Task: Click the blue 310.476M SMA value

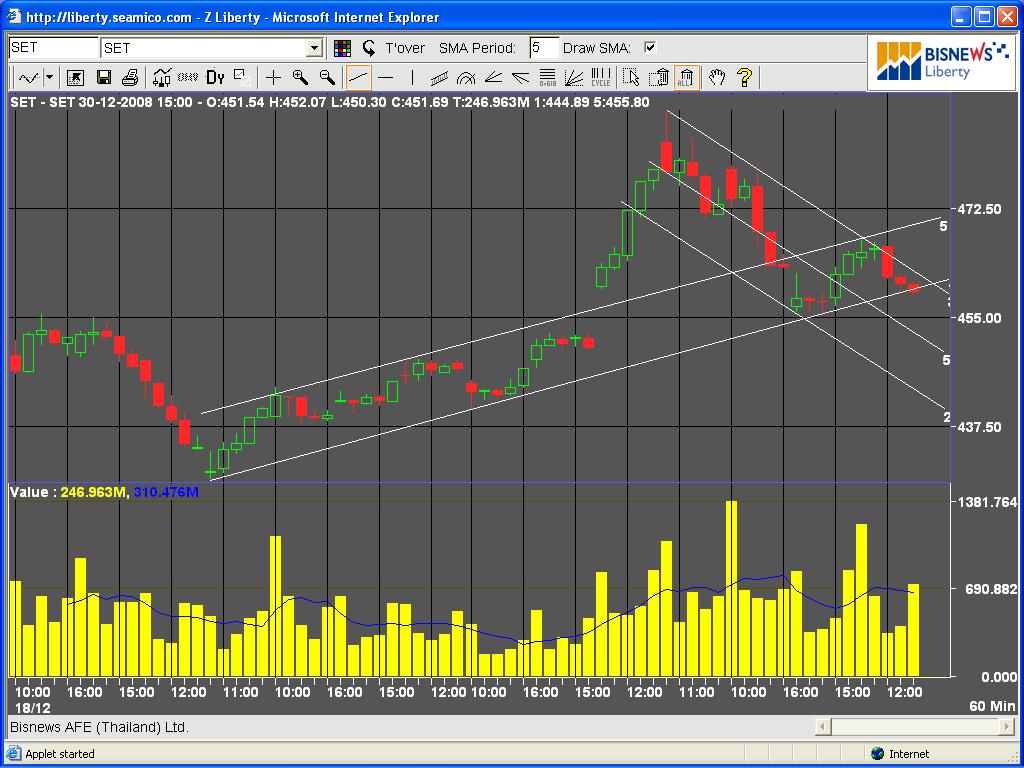Action: pyautogui.click(x=166, y=492)
